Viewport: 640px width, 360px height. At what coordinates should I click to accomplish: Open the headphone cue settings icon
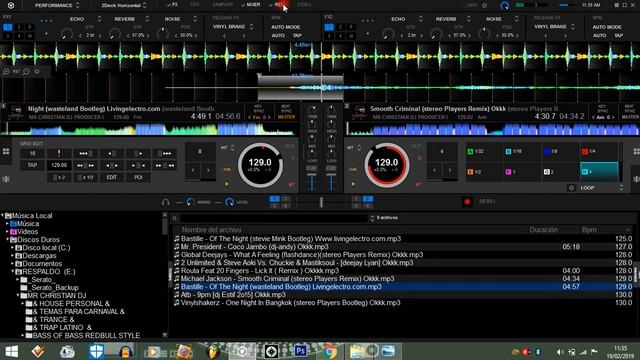tap(165, 202)
